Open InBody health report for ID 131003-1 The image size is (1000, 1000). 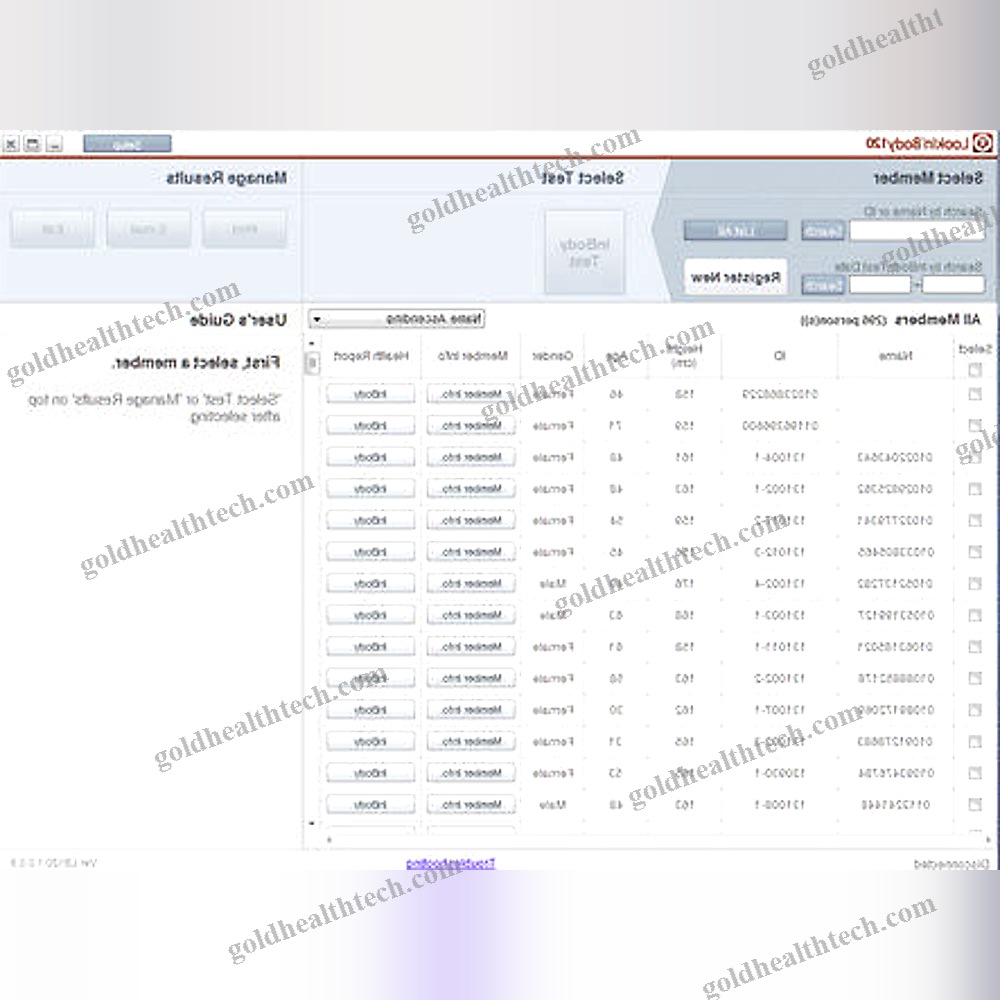371,615
